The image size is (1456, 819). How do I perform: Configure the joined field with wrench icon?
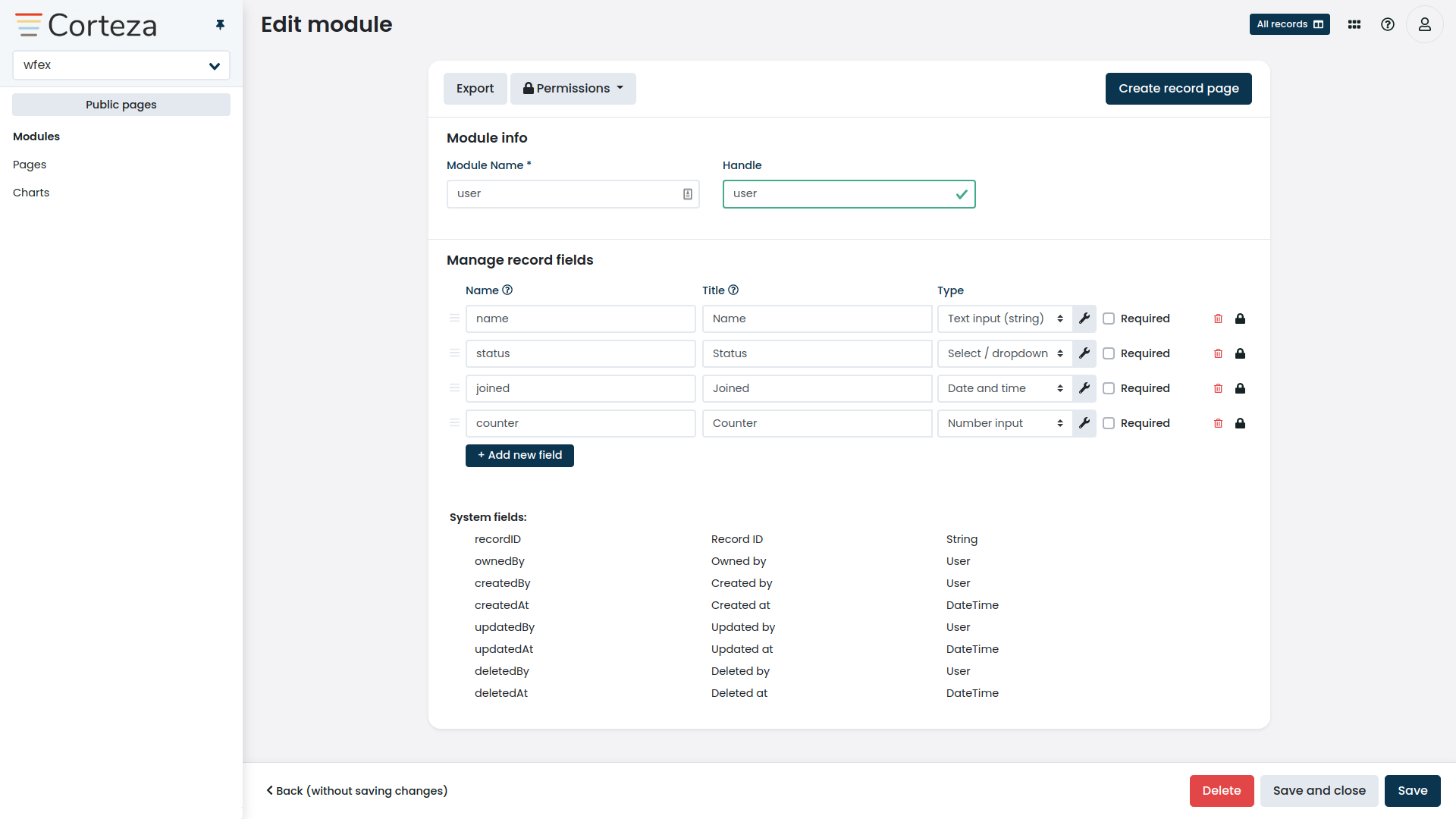point(1084,388)
